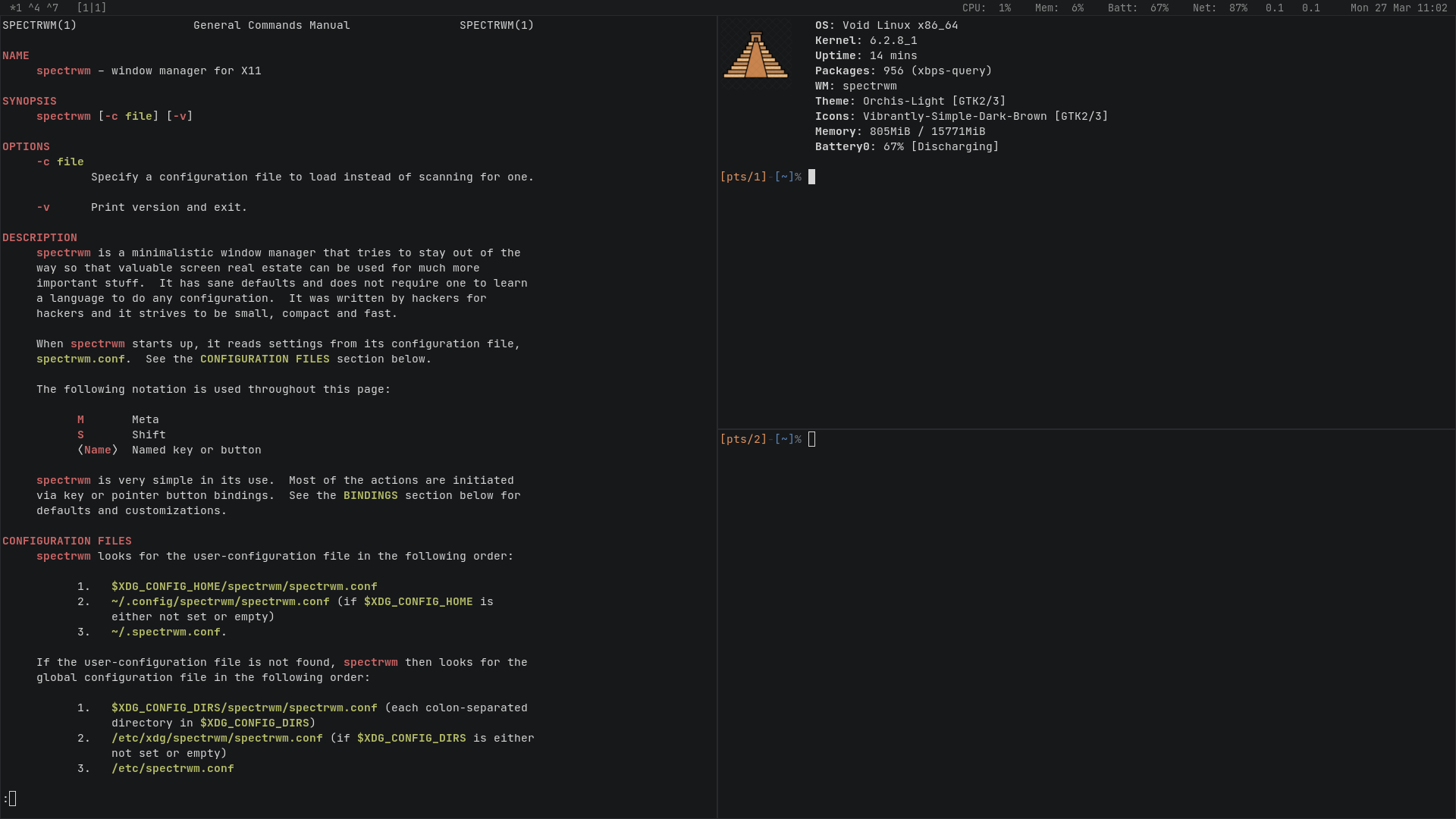Click the ~/.spectrwm.conf path

point(166,632)
